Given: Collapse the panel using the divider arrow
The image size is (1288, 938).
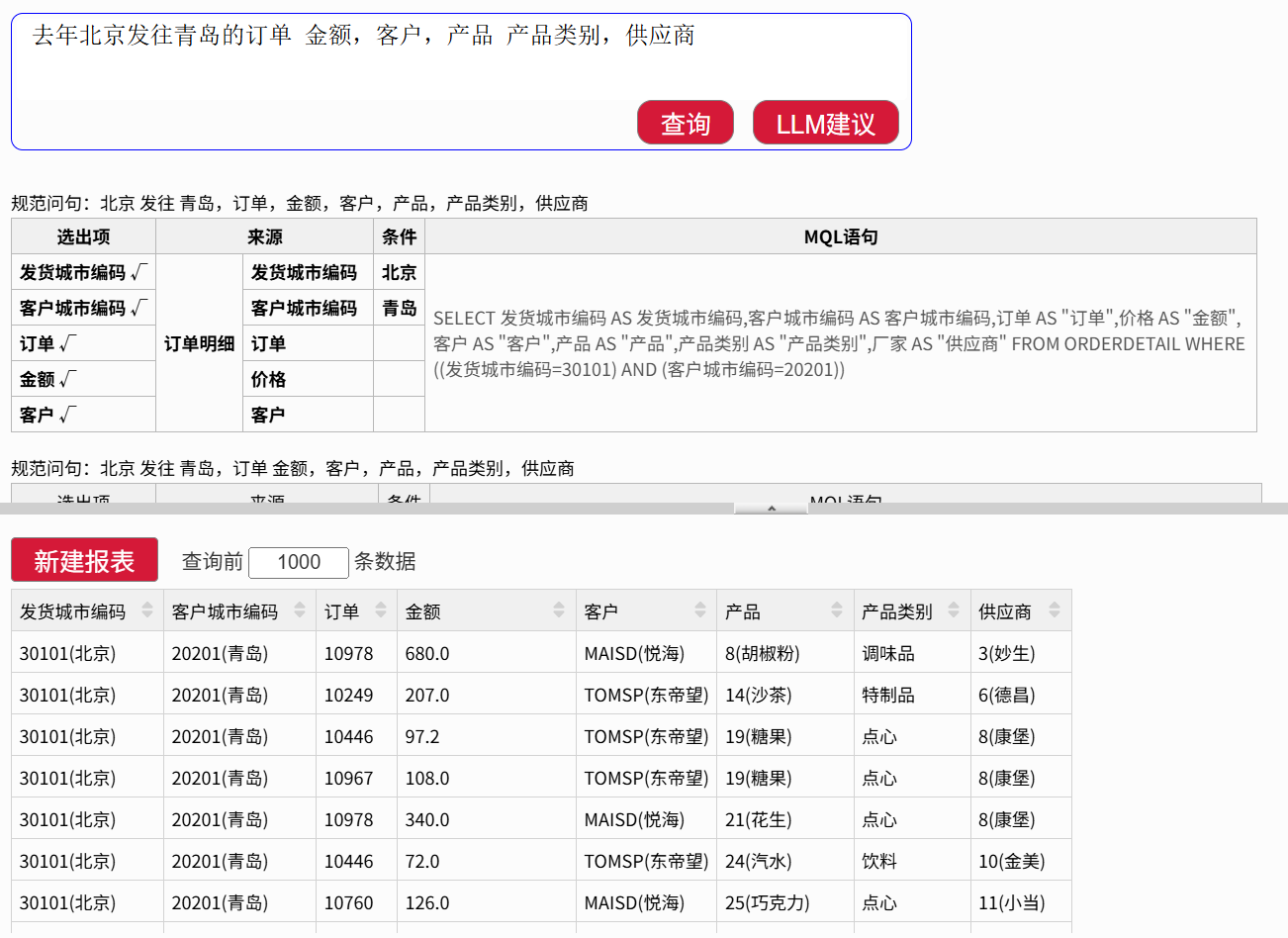Looking at the screenshot, I should tap(772, 509).
